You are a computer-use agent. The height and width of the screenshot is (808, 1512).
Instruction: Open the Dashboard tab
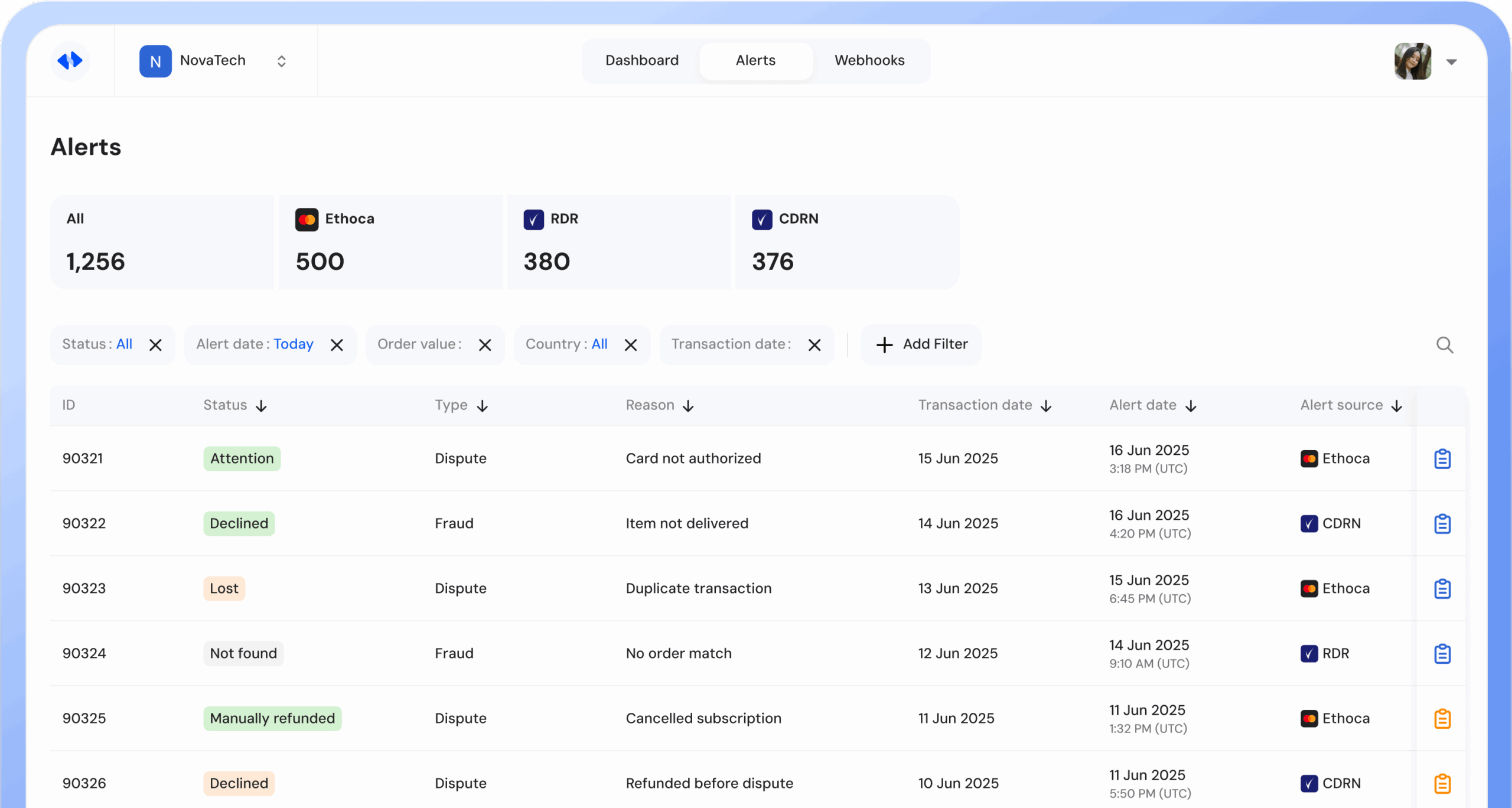pos(642,60)
